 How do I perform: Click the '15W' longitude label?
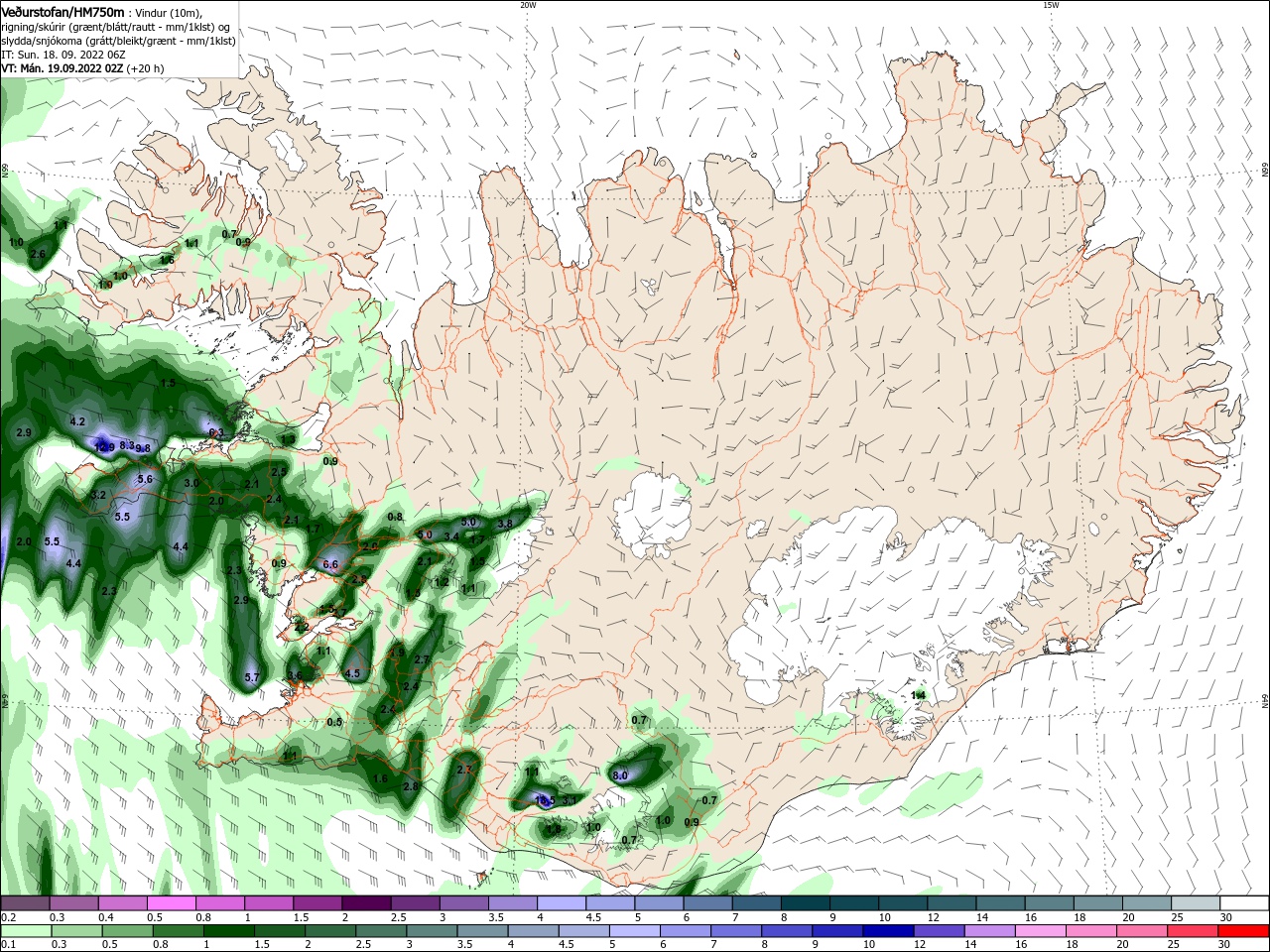coord(1051,5)
